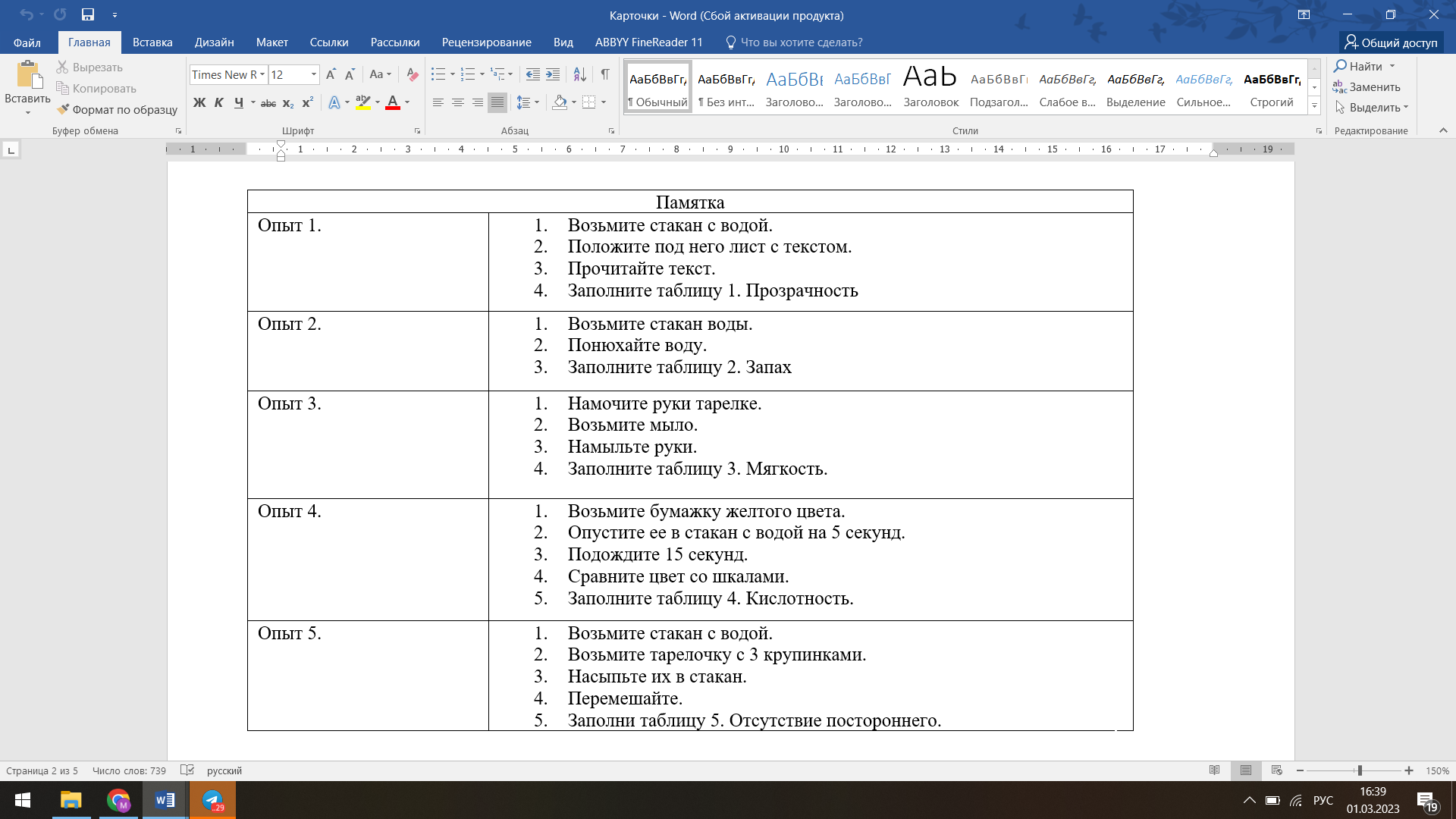This screenshot has height=819, width=1456.
Task: Apply superscript formatting
Action: 308,102
